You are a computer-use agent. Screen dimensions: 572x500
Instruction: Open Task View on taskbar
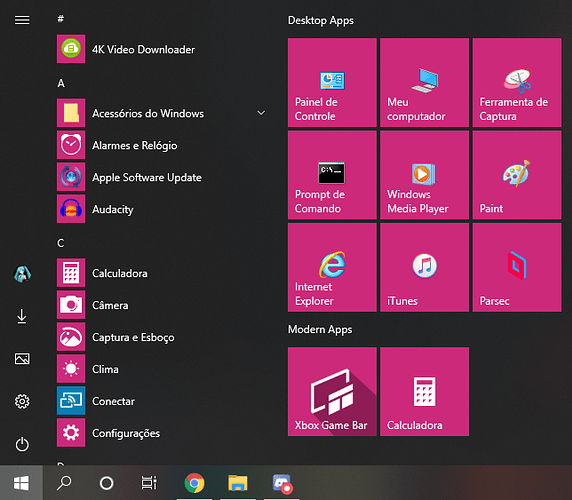(149, 483)
